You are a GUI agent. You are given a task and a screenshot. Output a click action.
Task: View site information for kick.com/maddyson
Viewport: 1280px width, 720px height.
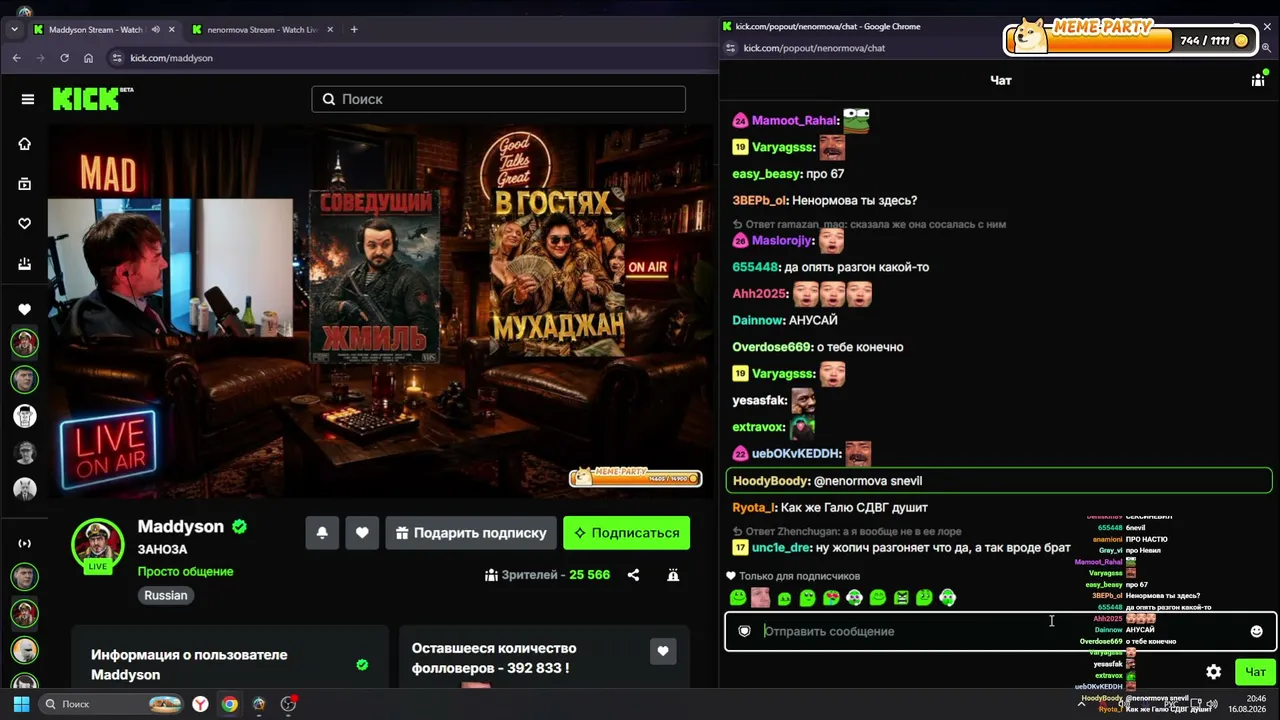coord(117,58)
